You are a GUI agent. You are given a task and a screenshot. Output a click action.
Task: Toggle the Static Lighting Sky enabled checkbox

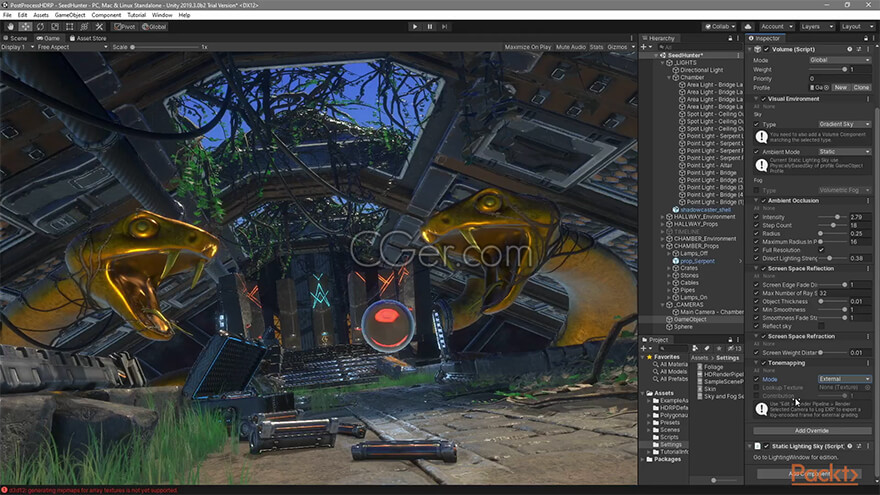(767, 446)
